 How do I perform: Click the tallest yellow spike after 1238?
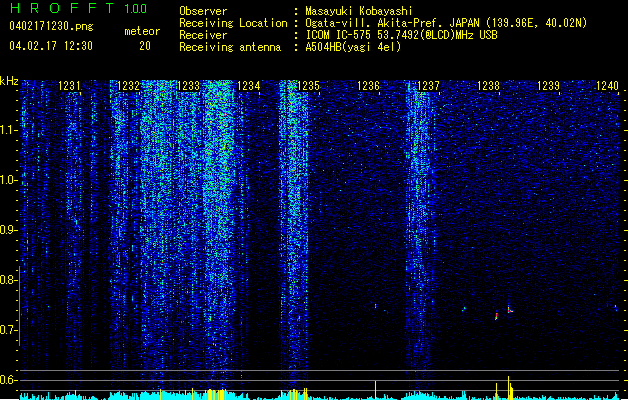pos(508,387)
